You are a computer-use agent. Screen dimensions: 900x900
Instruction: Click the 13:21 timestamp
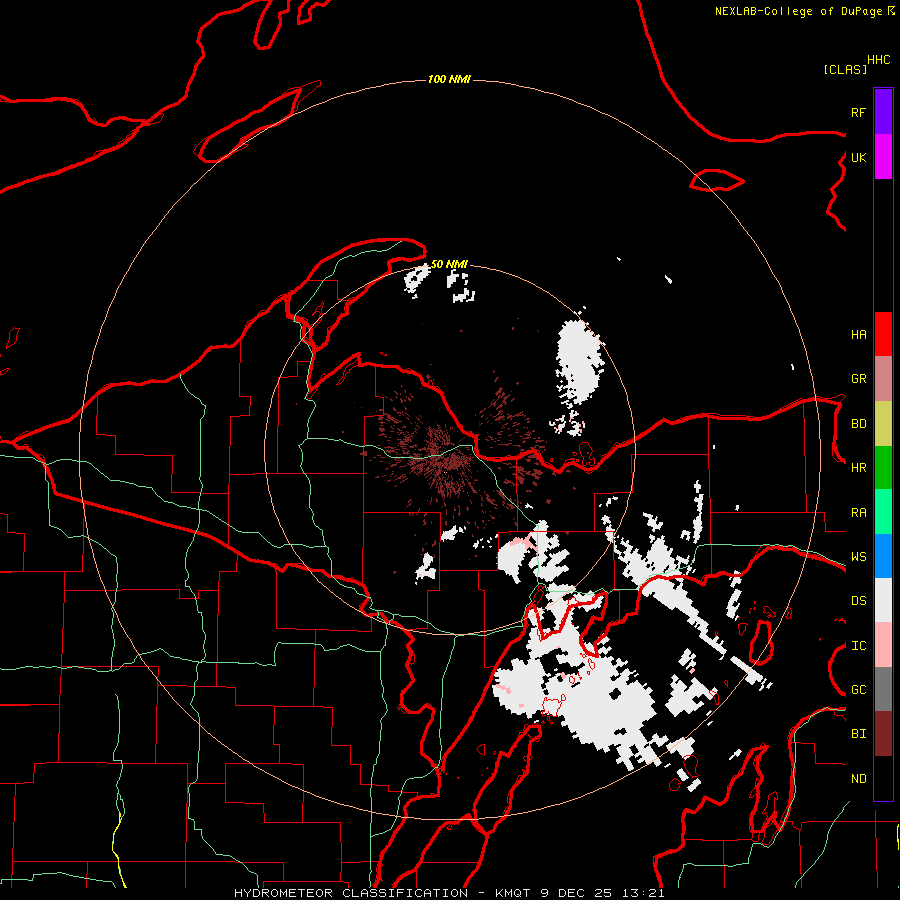pyautogui.click(x=642, y=893)
